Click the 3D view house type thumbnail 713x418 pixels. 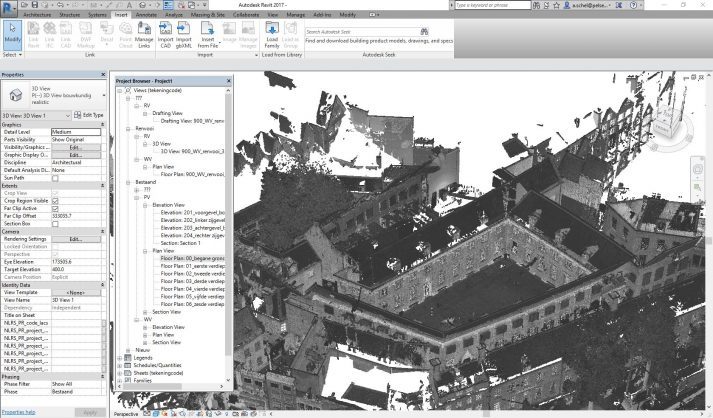click(x=16, y=95)
